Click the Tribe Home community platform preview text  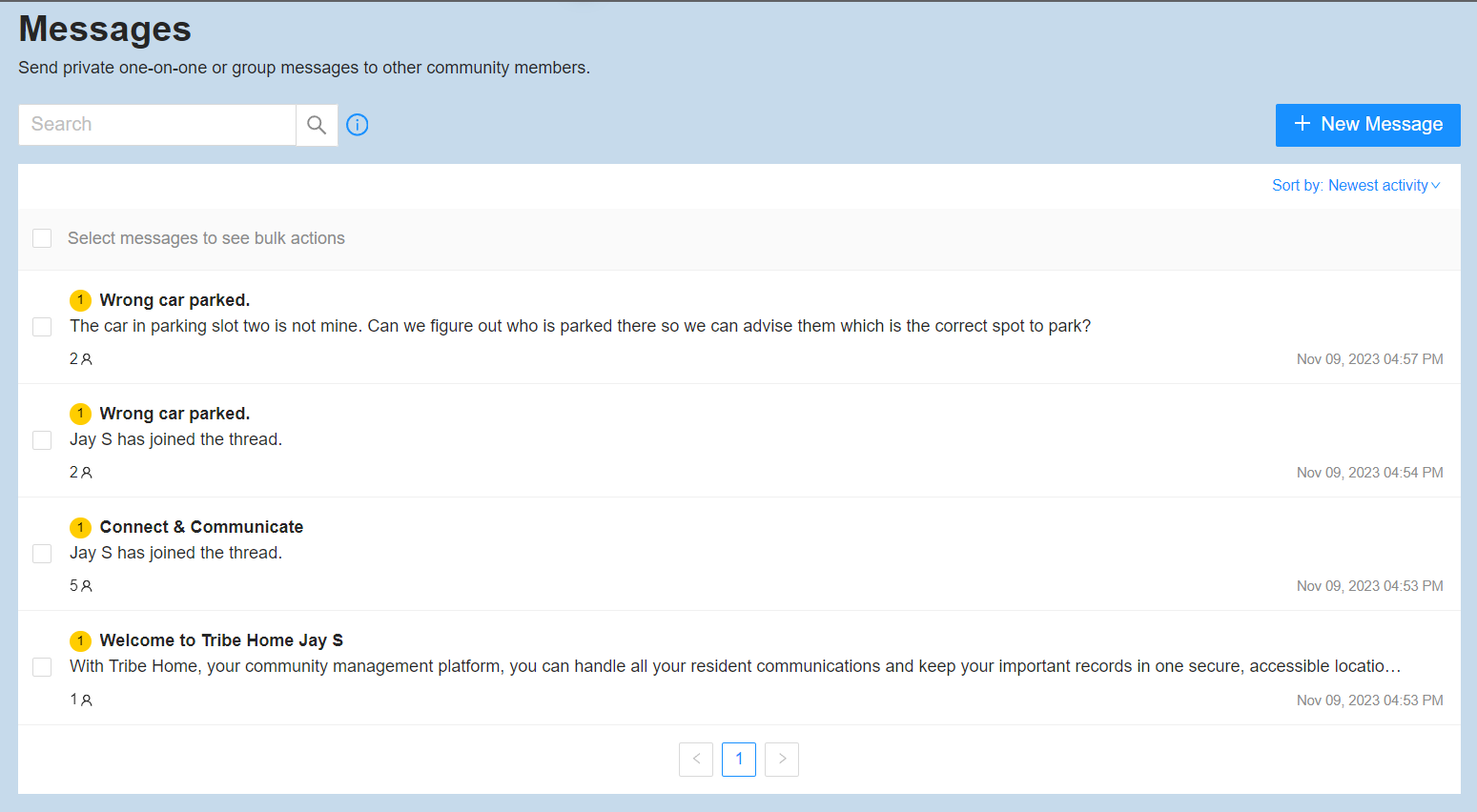point(735,666)
